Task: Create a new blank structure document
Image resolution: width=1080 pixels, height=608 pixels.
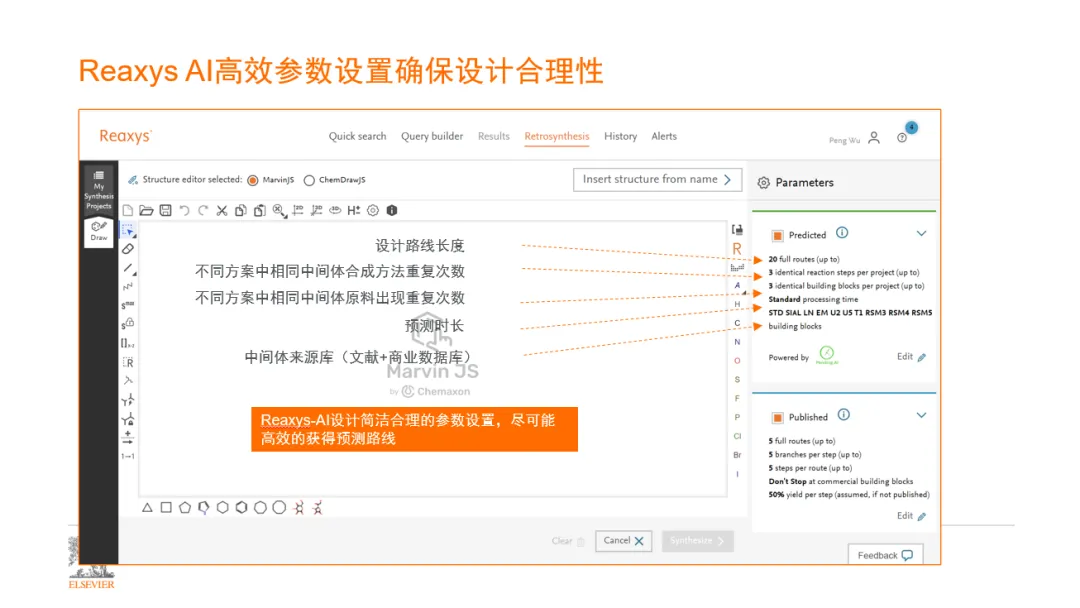Action: pos(128,211)
